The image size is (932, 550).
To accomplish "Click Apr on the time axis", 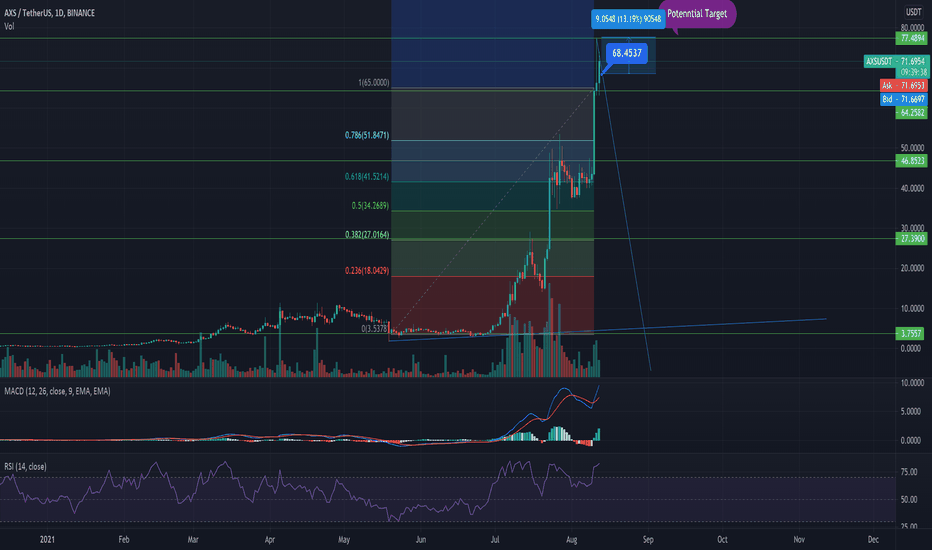I will click(270, 540).
